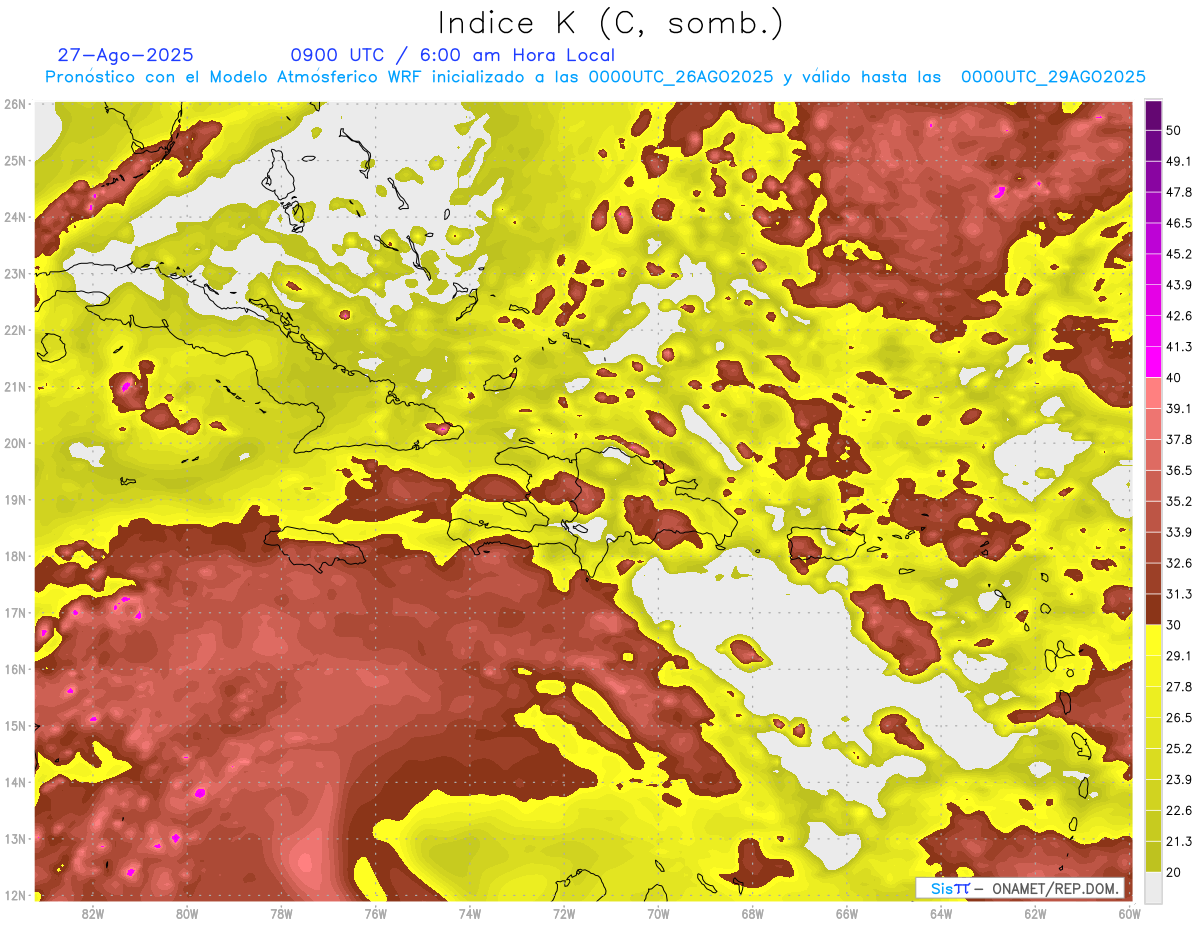Click legend value '33.9'
This screenshot has height=927, width=1200.
(x=1178, y=532)
